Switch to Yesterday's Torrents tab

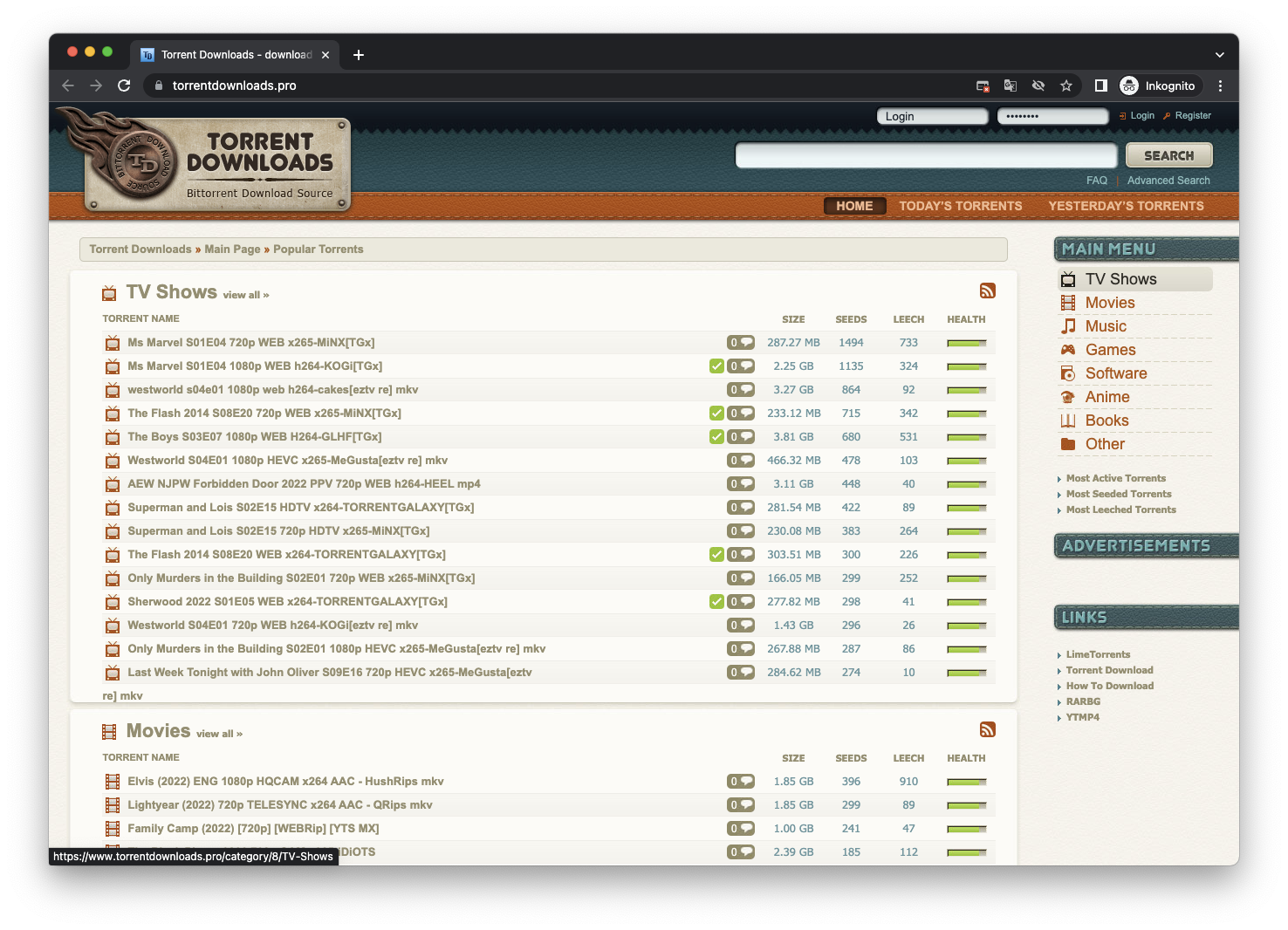click(x=1126, y=206)
